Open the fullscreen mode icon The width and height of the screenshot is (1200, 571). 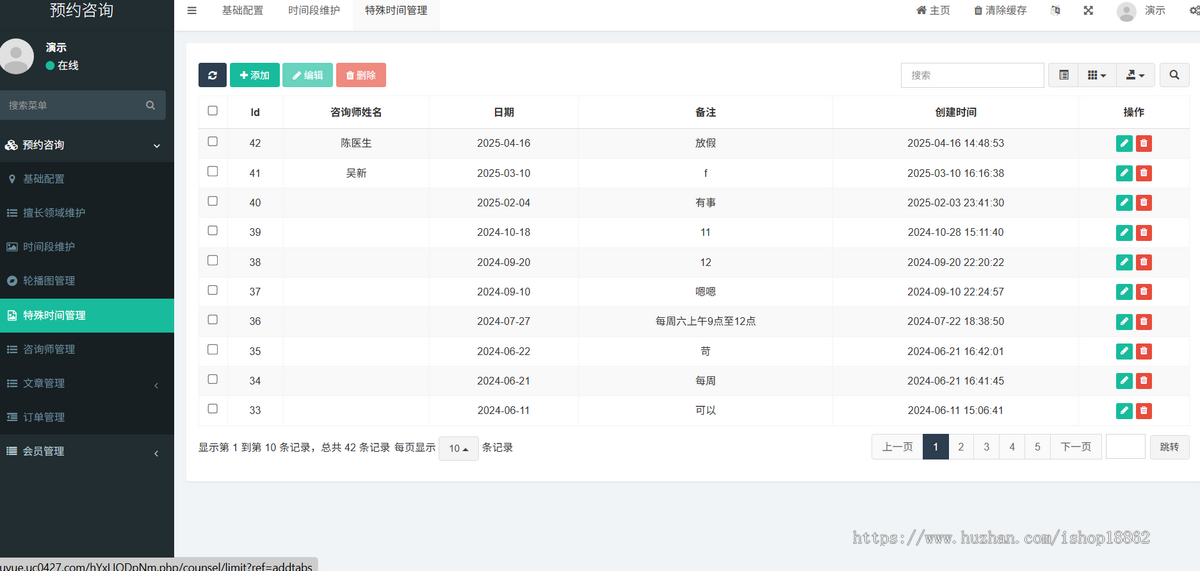[1088, 10]
